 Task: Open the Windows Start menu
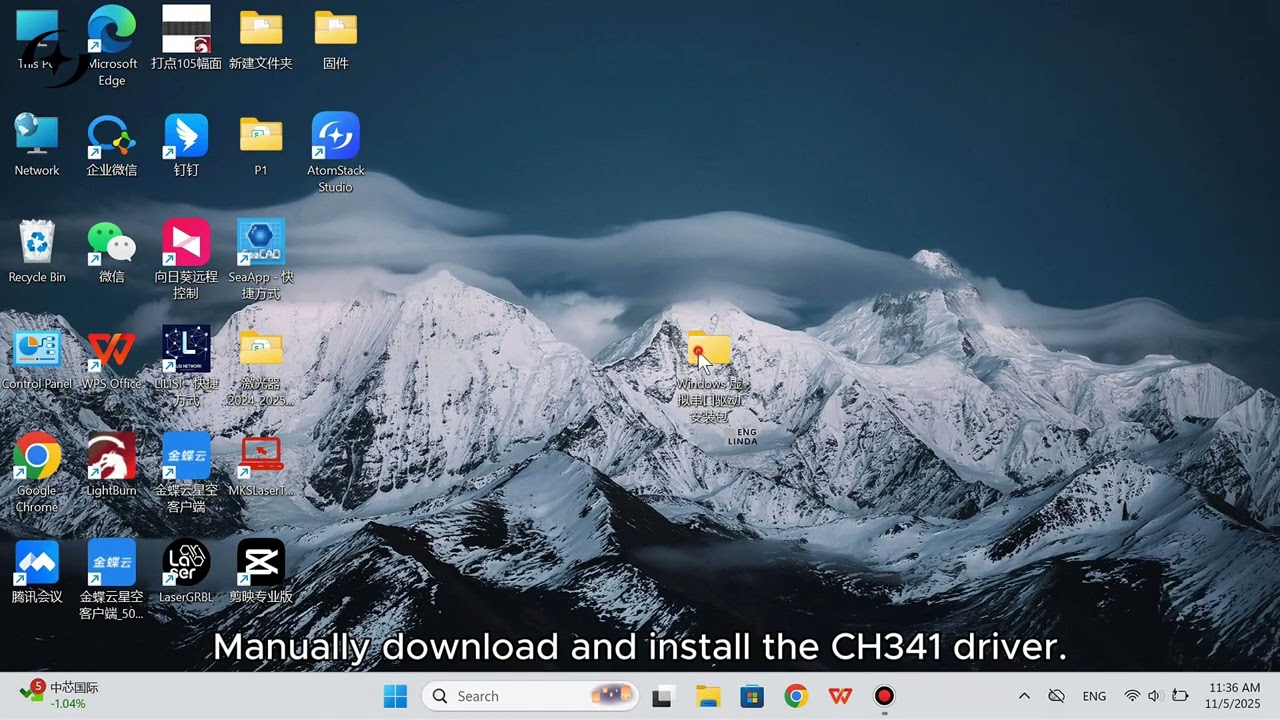[x=396, y=696]
